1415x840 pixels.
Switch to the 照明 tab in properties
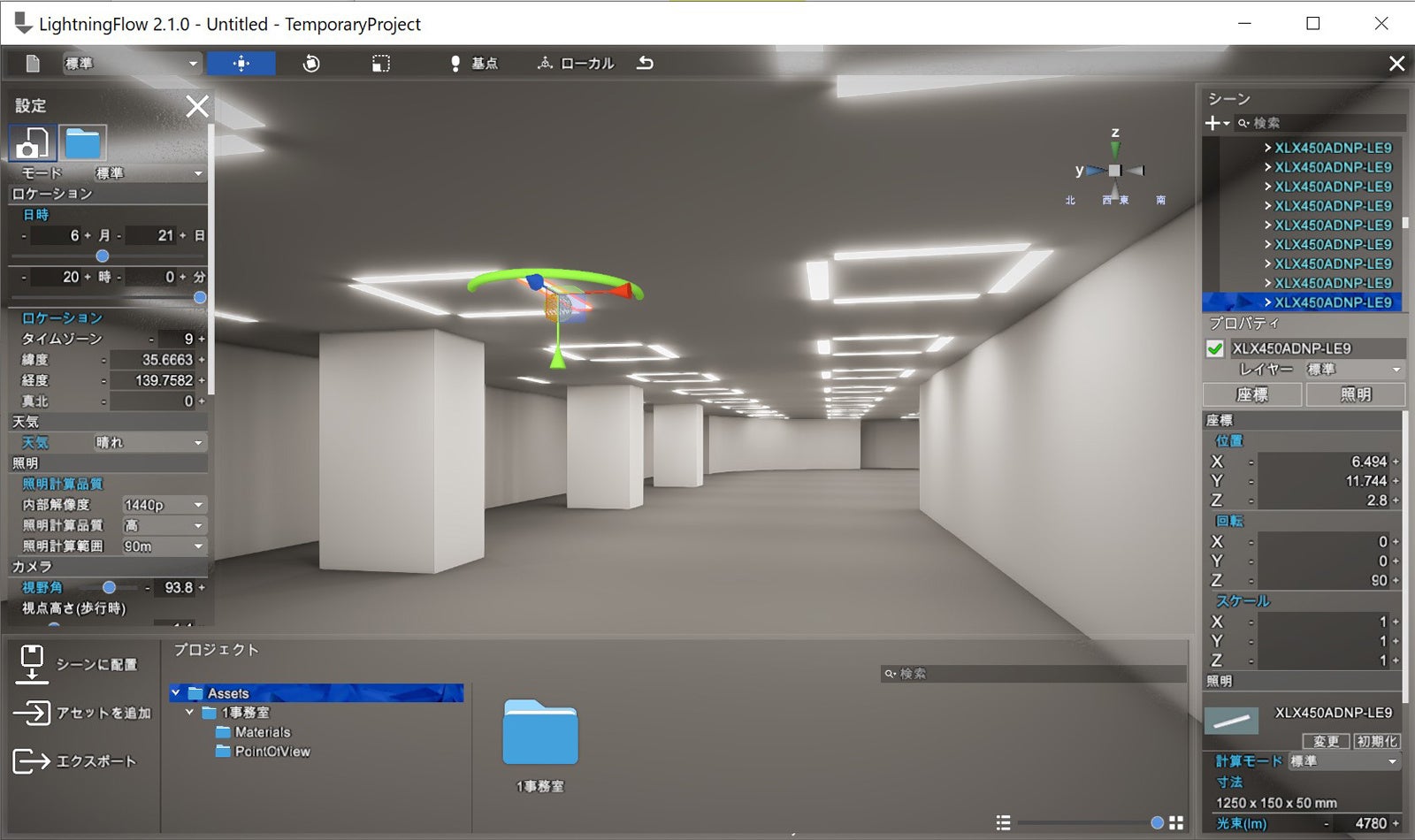[1355, 394]
